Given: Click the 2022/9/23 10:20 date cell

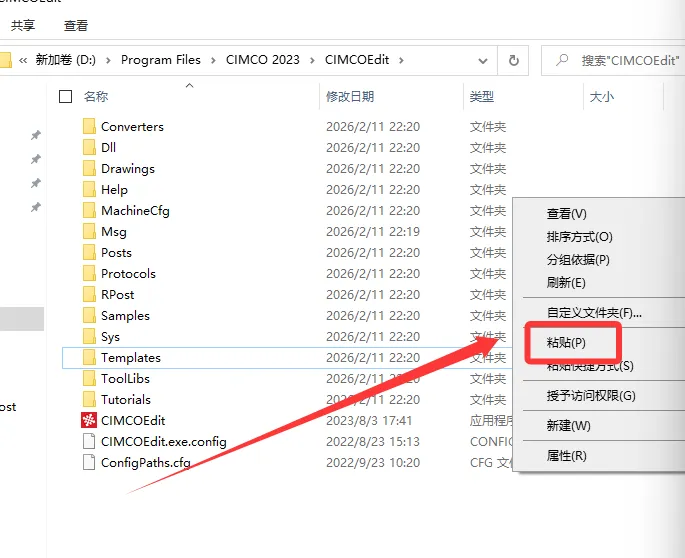Looking at the screenshot, I should tap(373, 462).
